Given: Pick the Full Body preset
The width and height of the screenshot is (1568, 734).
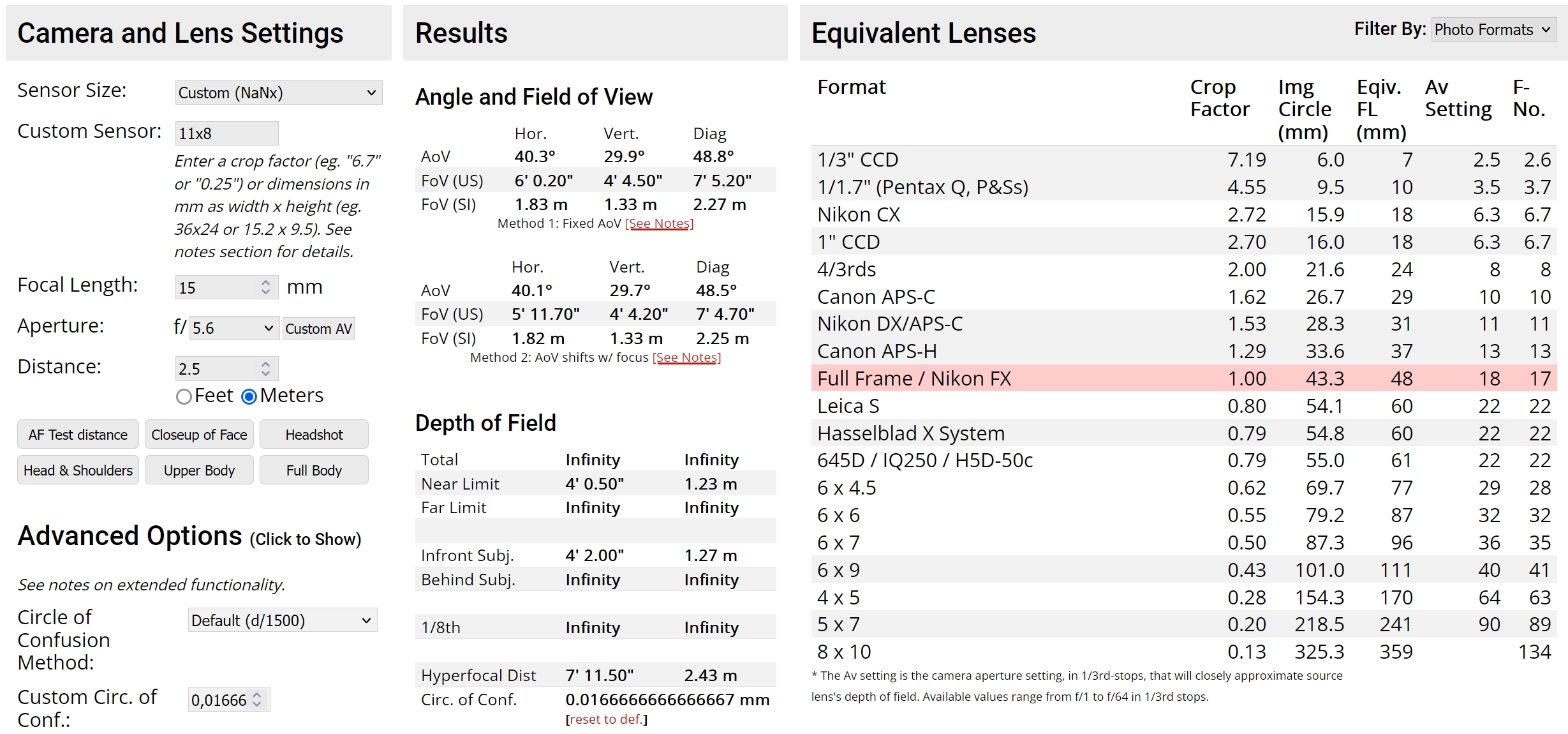Looking at the screenshot, I should [314, 470].
